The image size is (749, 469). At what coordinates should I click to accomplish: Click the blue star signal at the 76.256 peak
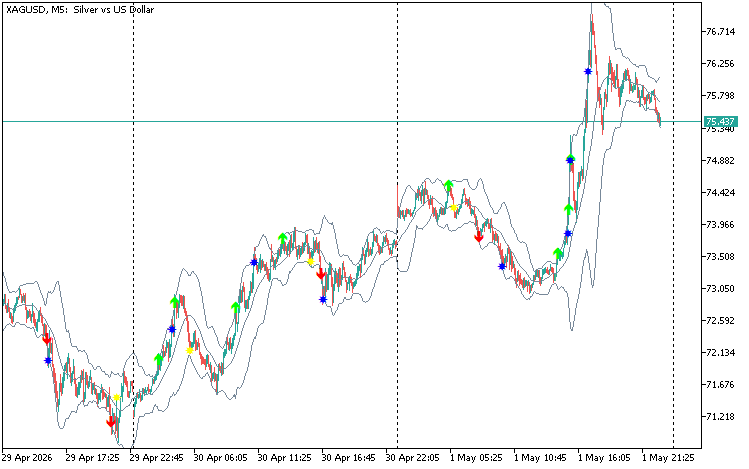(x=588, y=72)
